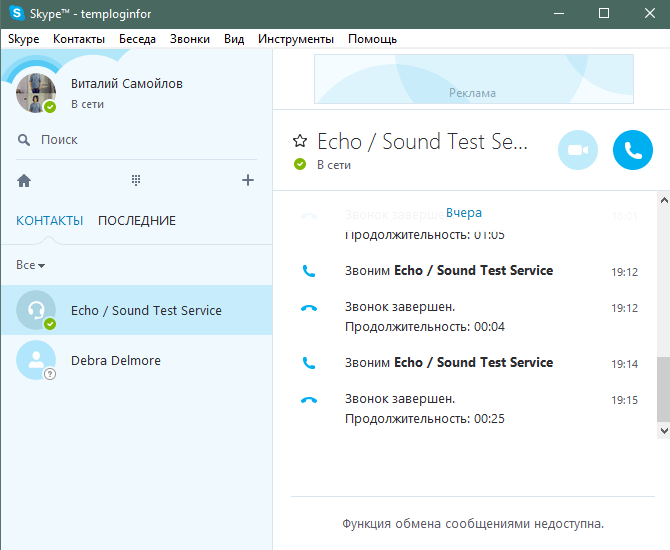Click call ended icon for 00:25 call
Image resolution: width=670 pixels, height=550 pixels.
309,400
